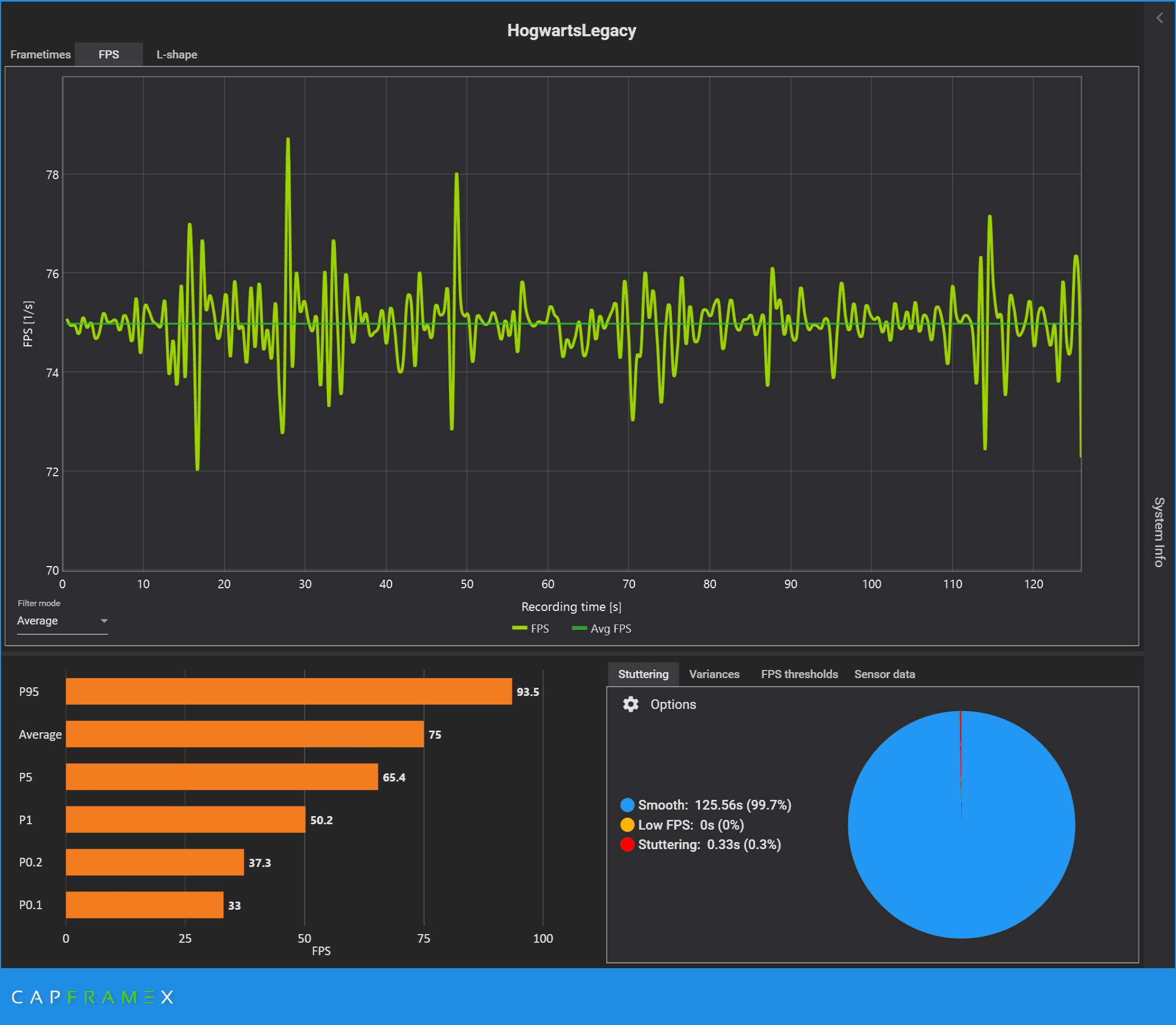Show the Sensor data tab
Image resolution: width=1176 pixels, height=1025 pixels.
point(884,674)
